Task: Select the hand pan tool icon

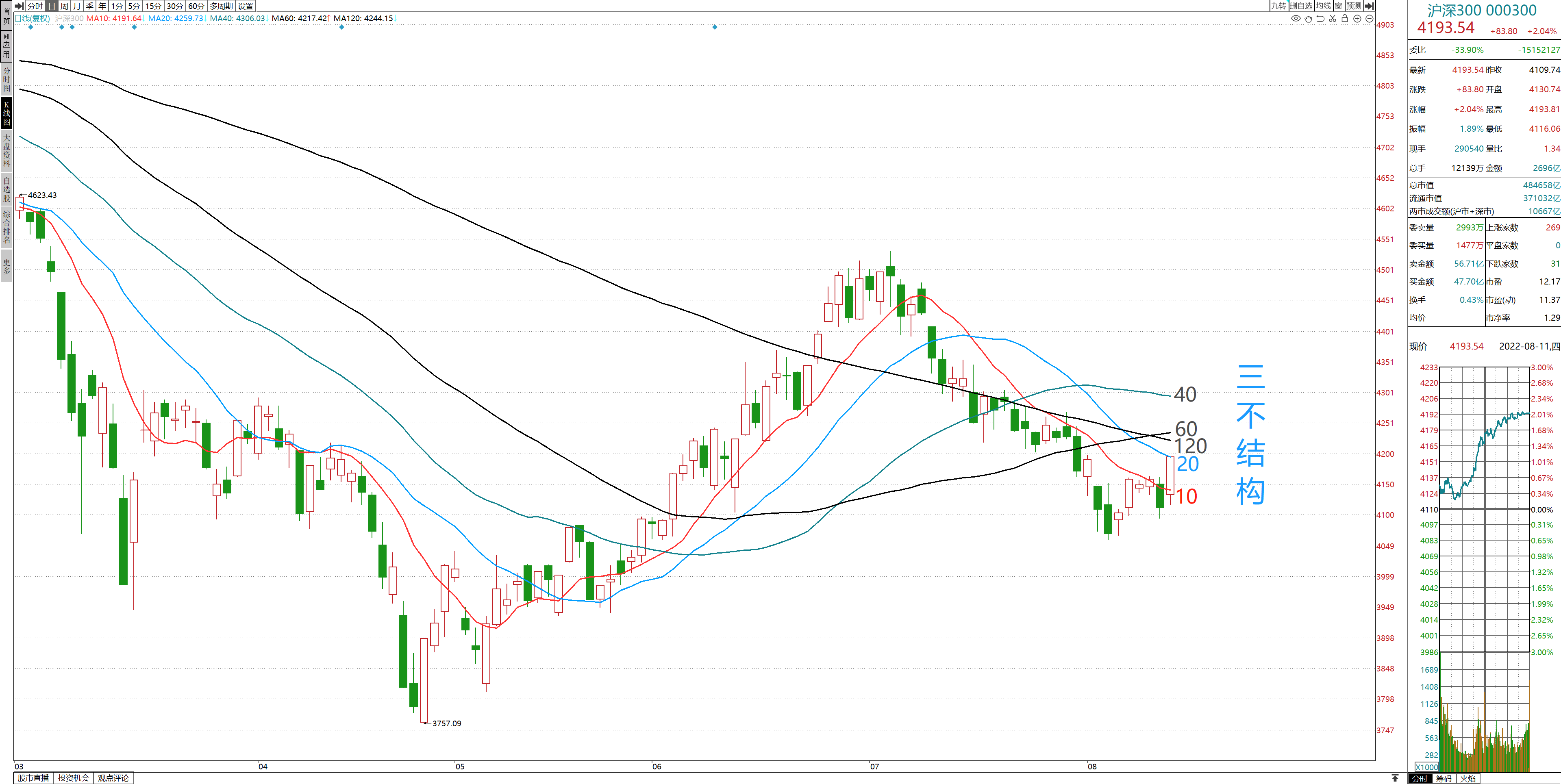Action: tap(1308, 18)
